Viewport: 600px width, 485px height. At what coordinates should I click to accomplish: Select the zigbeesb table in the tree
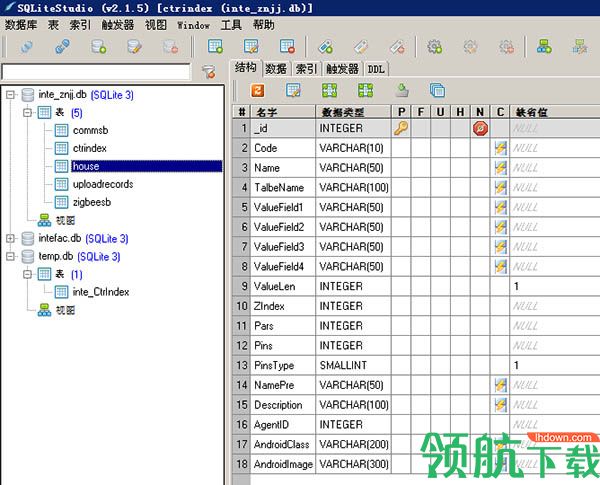tap(92, 202)
